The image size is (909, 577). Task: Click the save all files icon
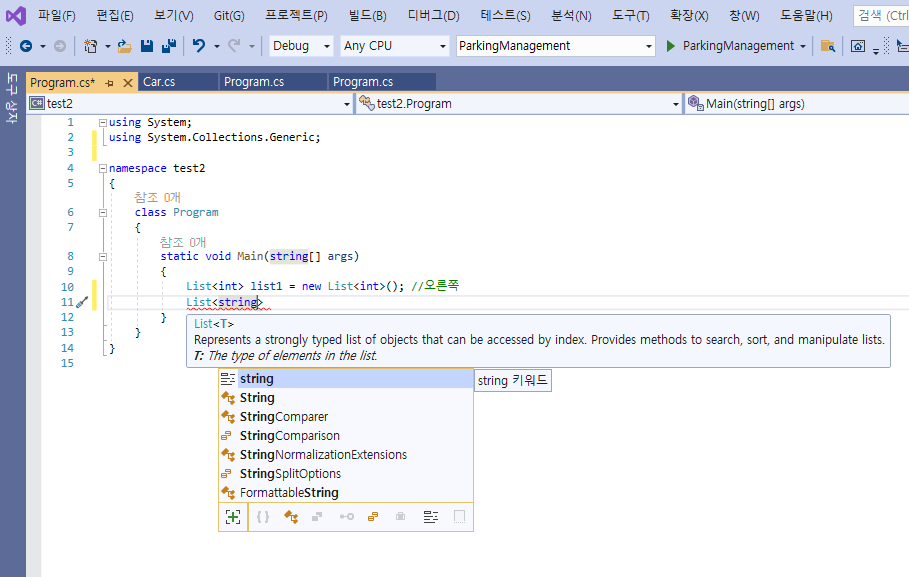(x=169, y=46)
